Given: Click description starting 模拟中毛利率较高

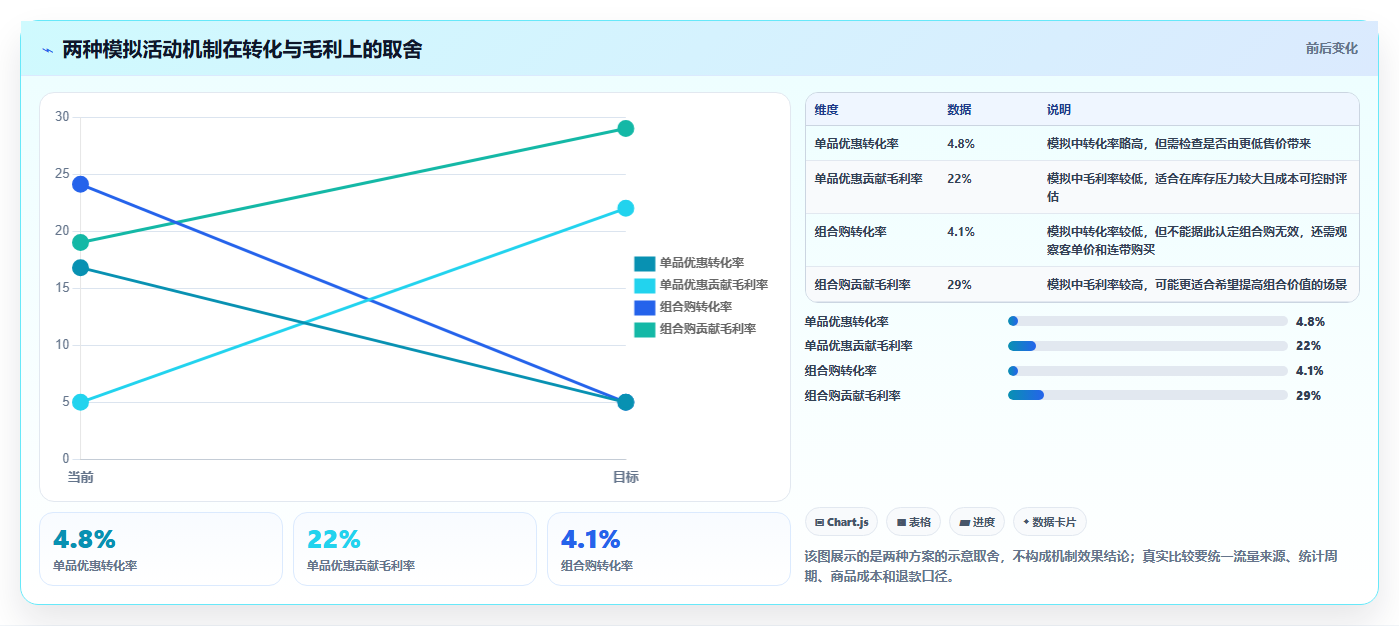Looking at the screenshot, I should 1197,285.
